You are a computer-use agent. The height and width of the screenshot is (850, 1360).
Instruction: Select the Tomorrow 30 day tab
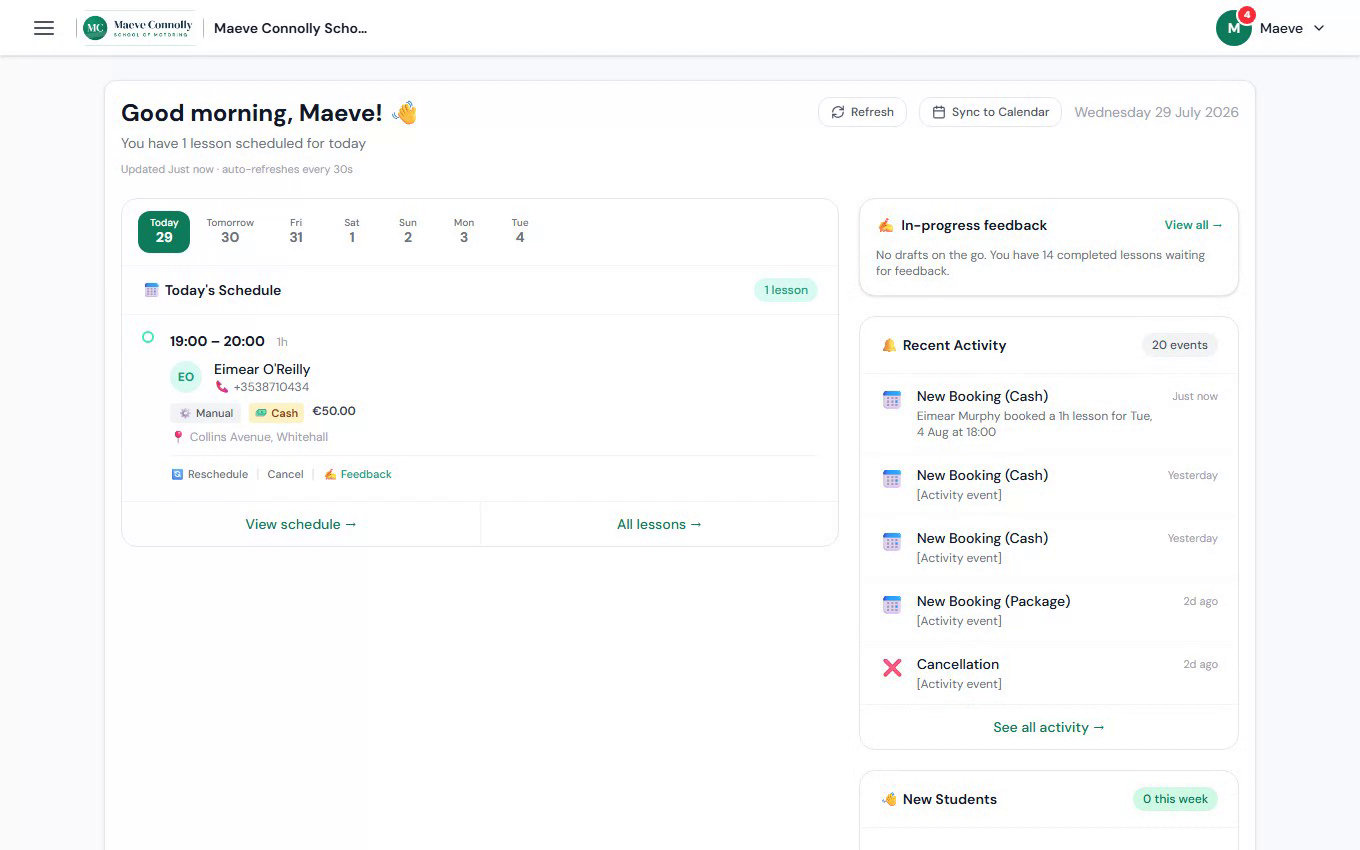(x=230, y=231)
